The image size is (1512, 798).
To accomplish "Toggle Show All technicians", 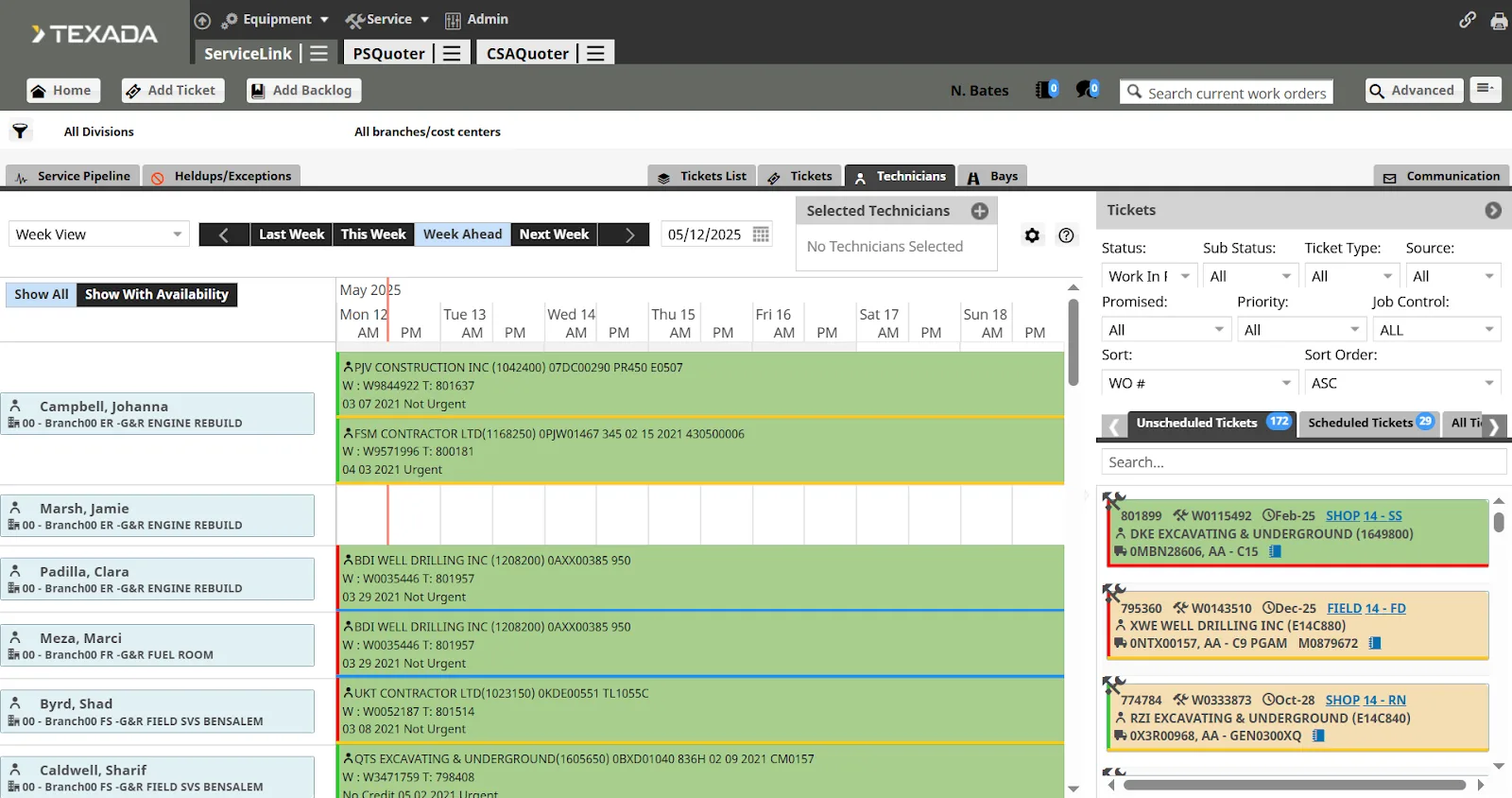I will pos(41,295).
